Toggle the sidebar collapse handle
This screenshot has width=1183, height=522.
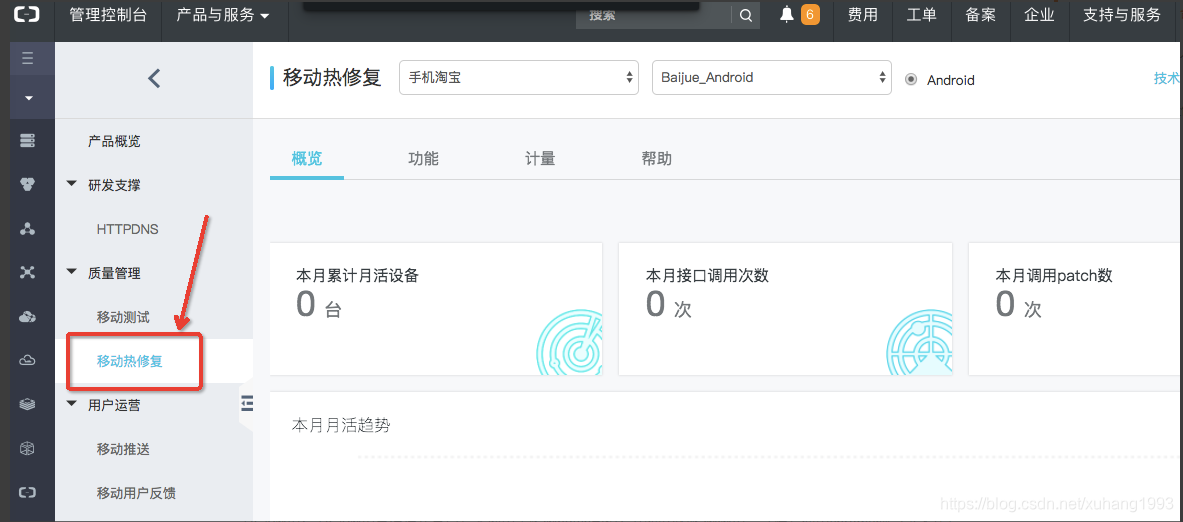[246, 404]
